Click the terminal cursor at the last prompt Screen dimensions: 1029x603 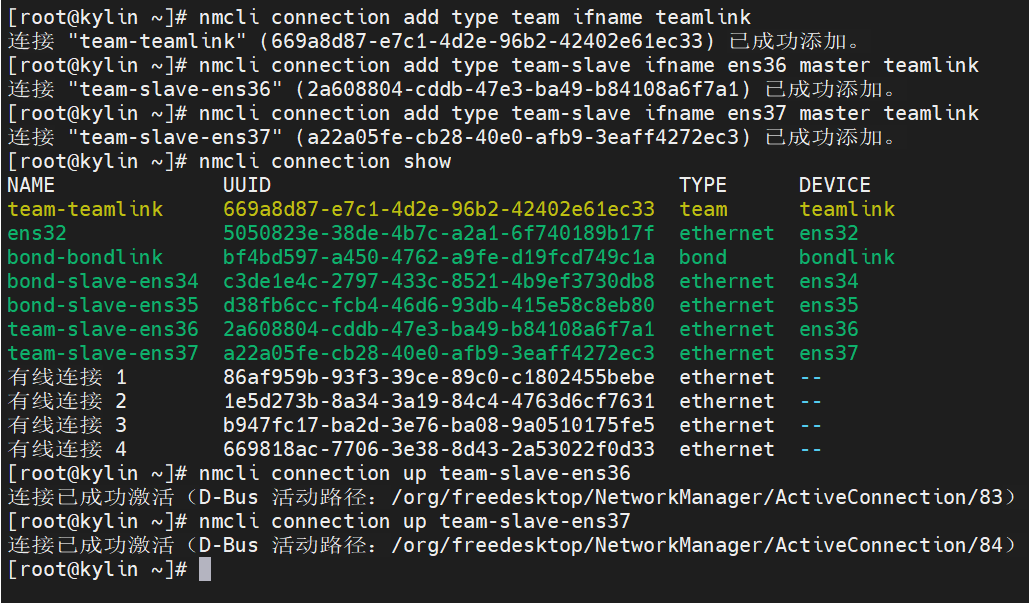(x=205, y=569)
